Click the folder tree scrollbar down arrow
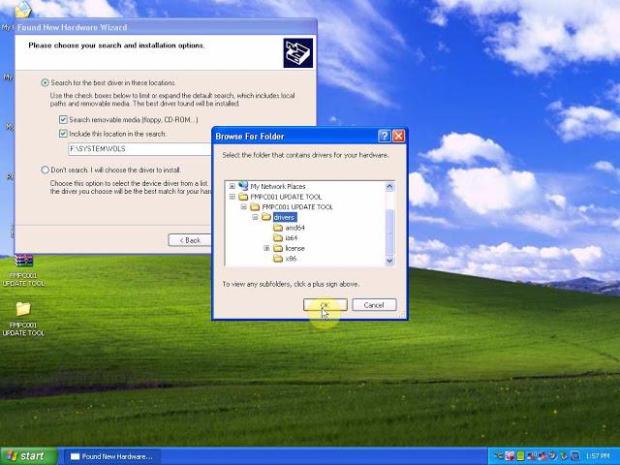Image resolution: width=620 pixels, height=465 pixels. pyautogui.click(x=389, y=261)
